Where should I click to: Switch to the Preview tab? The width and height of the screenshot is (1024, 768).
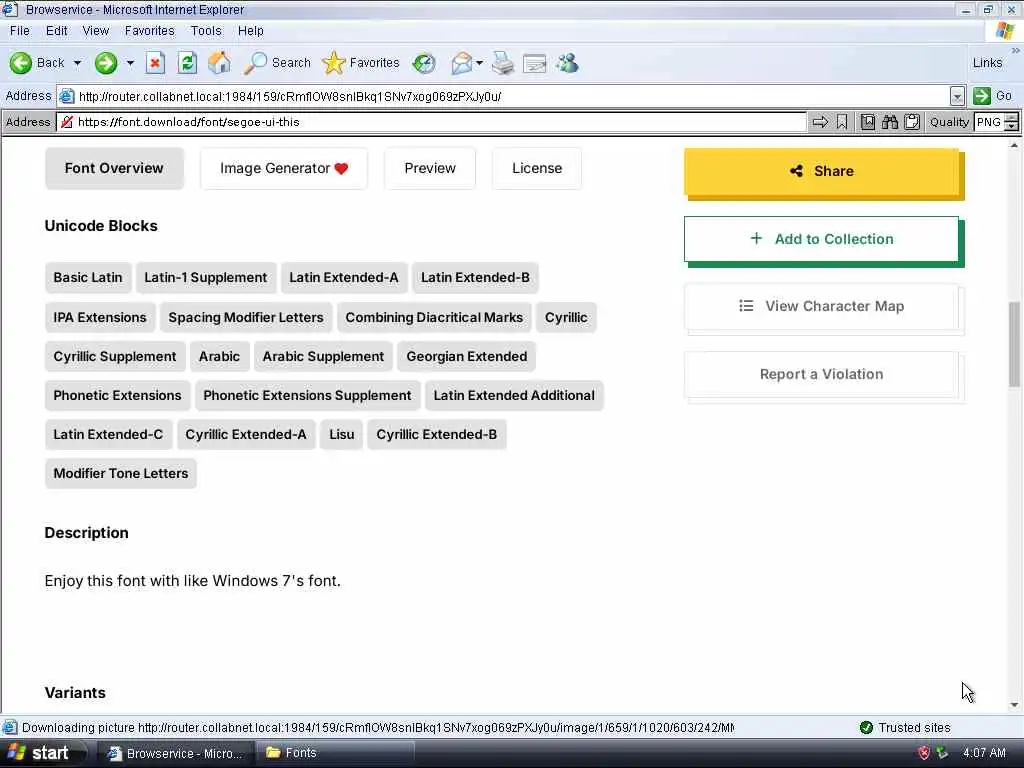coord(430,168)
